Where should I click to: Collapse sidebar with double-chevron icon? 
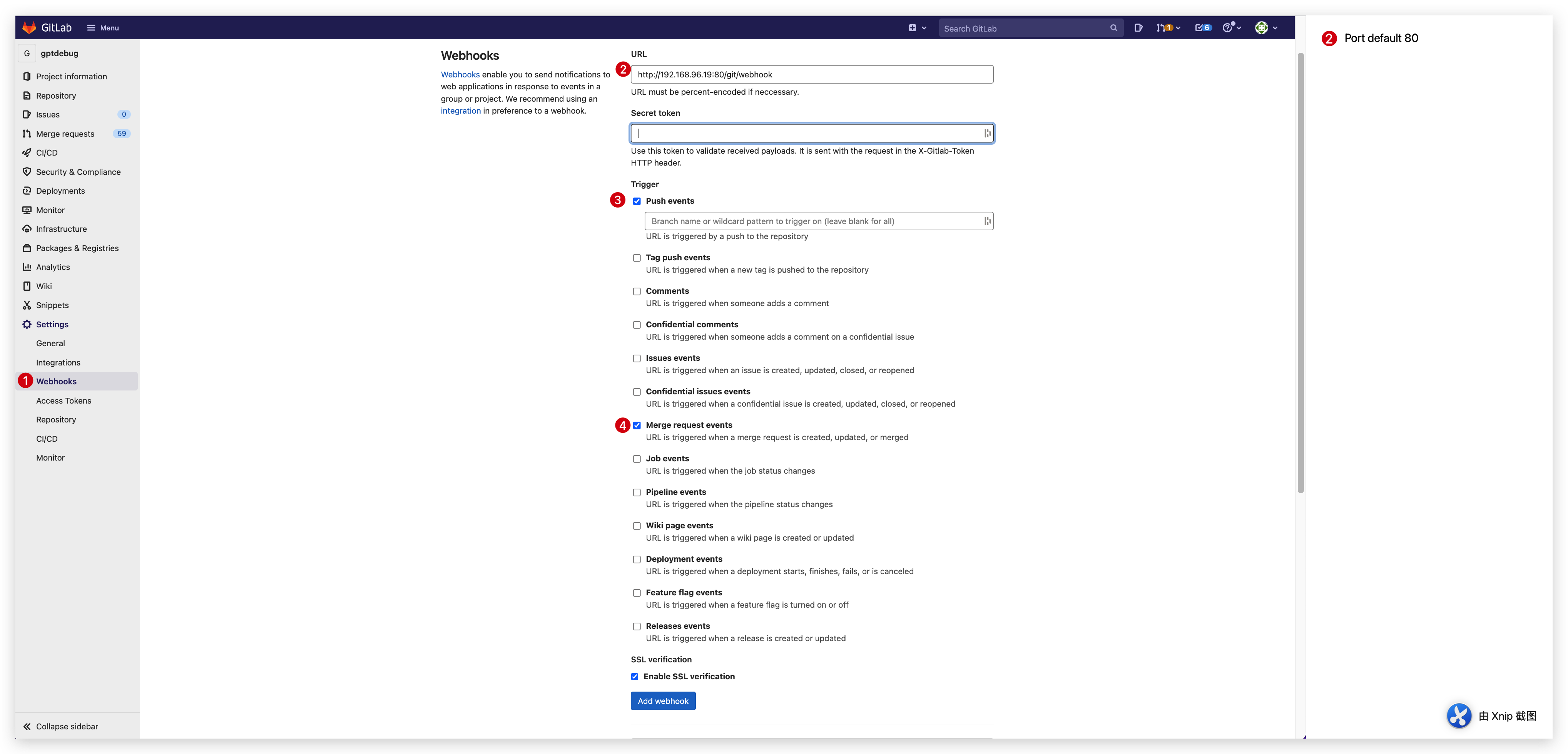(x=27, y=727)
